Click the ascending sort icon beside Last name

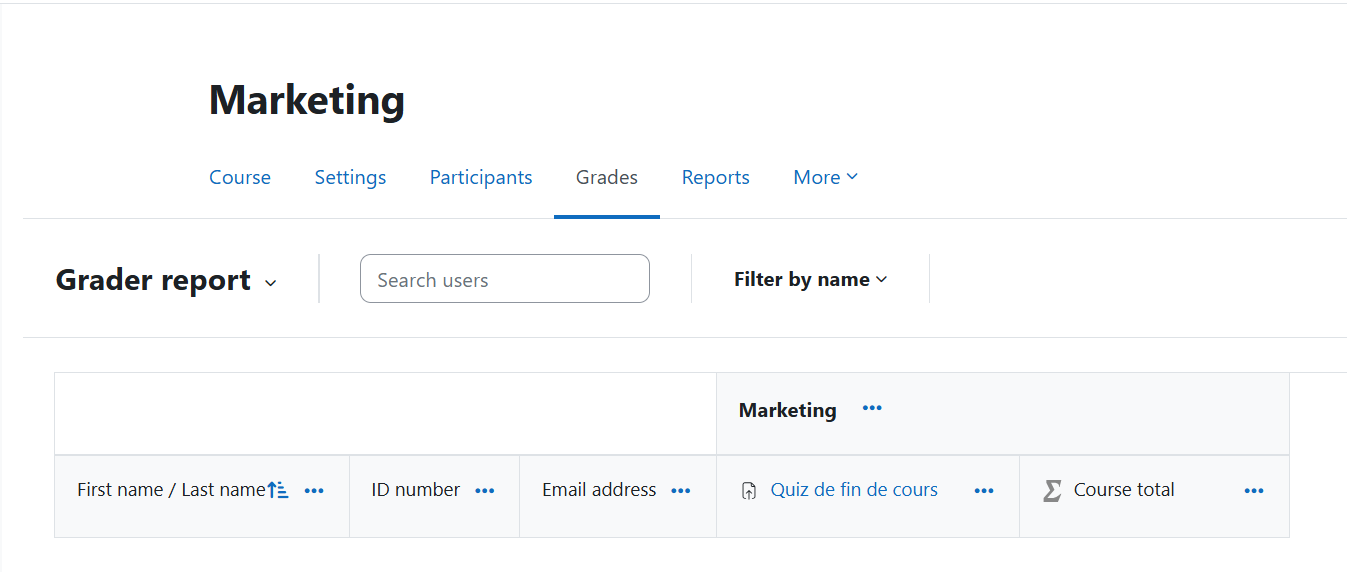[278, 490]
